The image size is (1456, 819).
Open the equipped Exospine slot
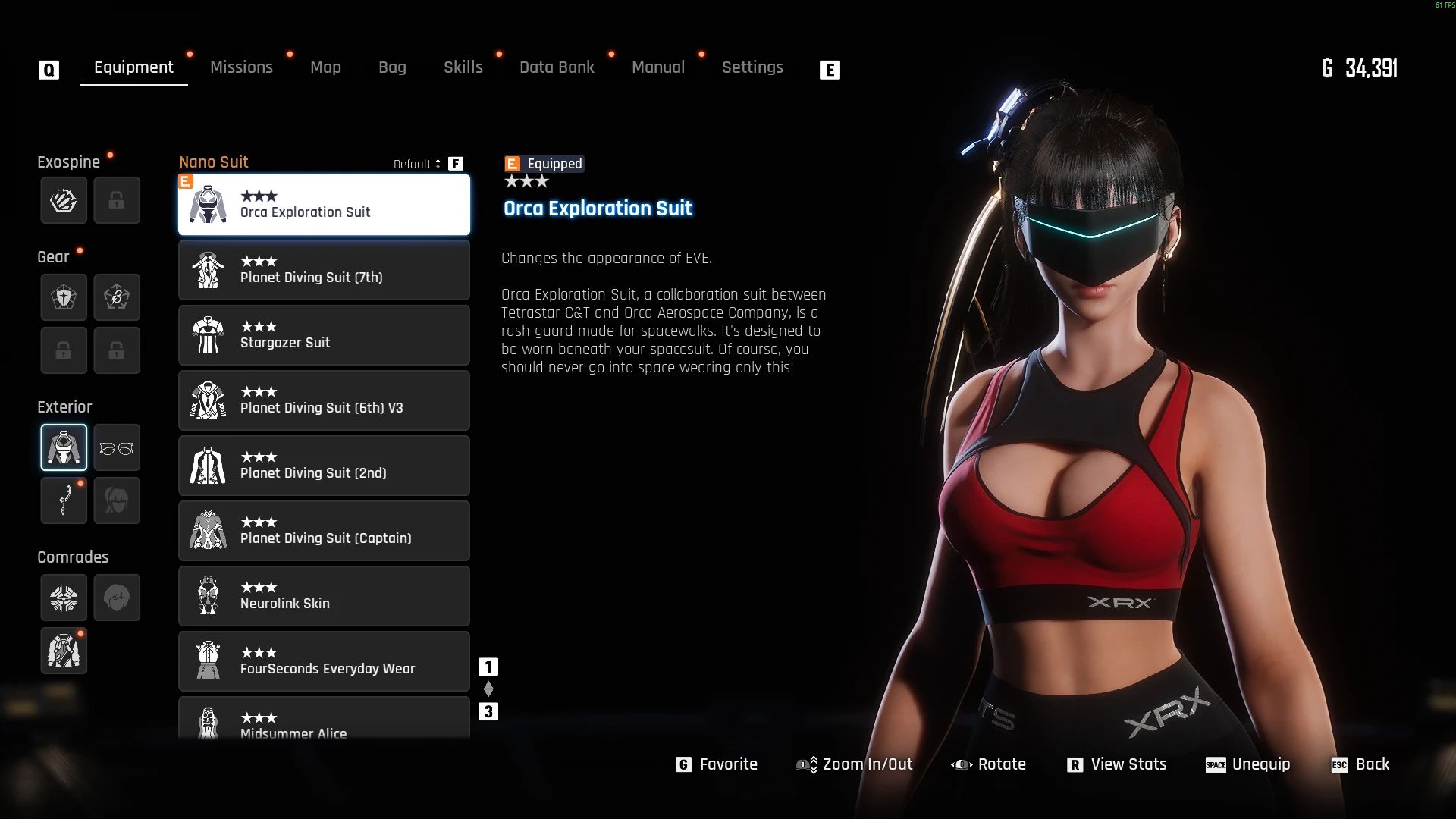point(64,201)
